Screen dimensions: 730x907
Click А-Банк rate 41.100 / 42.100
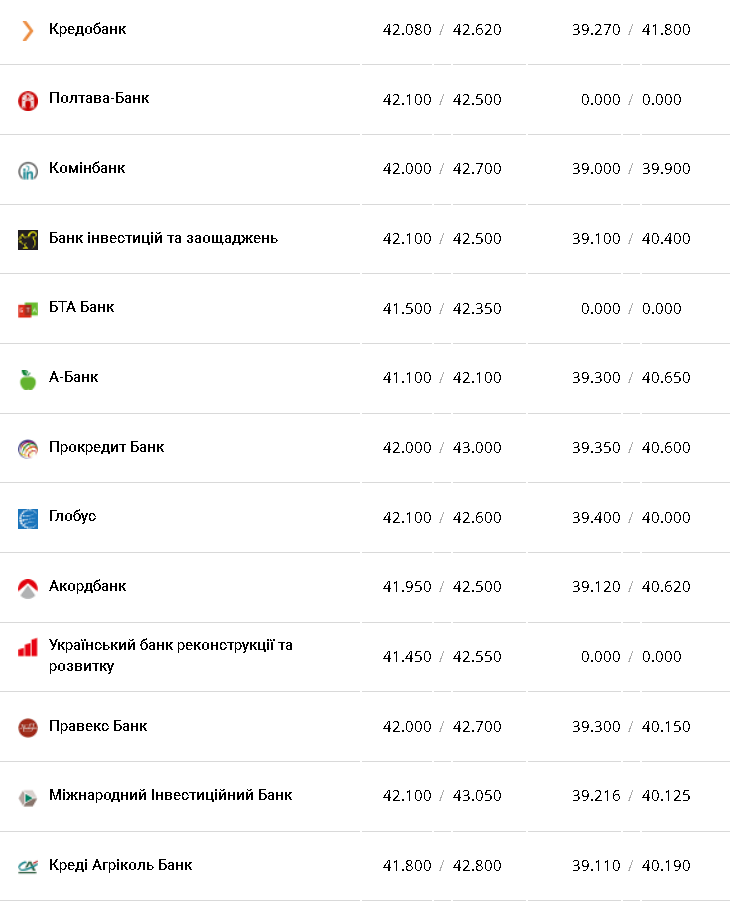pyautogui.click(x=442, y=378)
